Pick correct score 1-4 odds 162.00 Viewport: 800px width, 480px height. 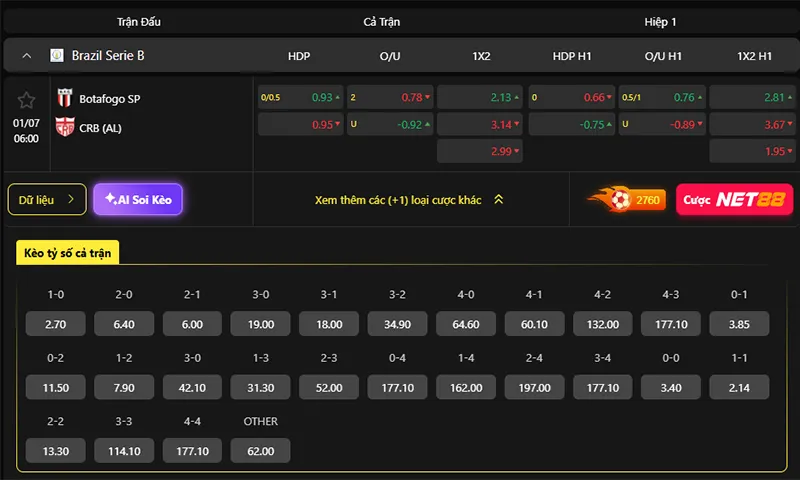tap(466, 388)
